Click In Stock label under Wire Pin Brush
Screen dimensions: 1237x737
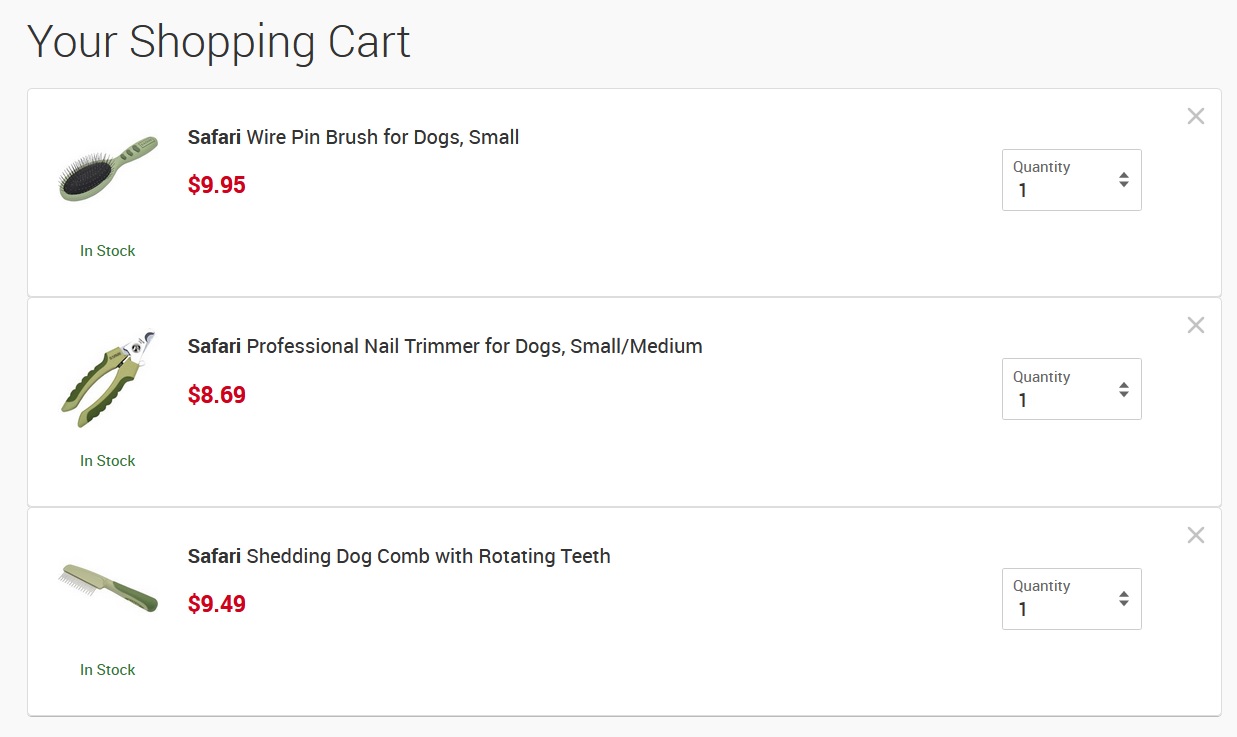(108, 251)
